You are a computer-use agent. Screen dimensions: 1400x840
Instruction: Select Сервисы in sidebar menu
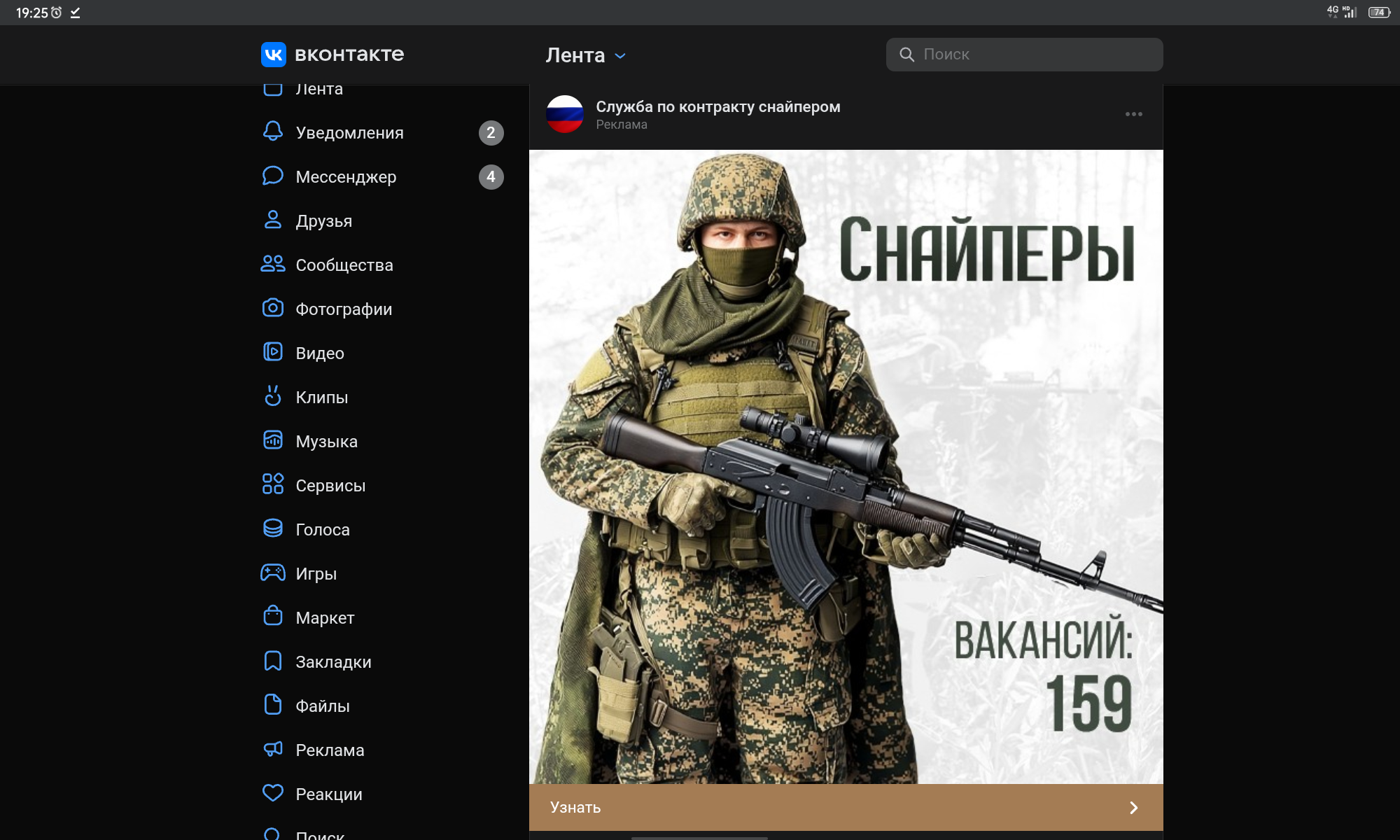[330, 486]
